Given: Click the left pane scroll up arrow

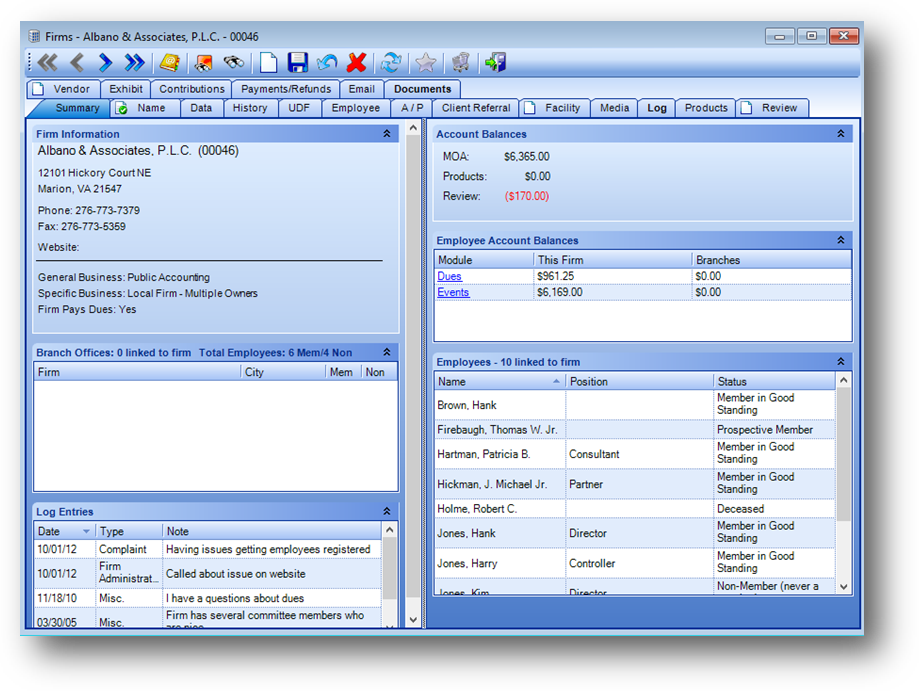Looking at the screenshot, I should pyautogui.click(x=413, y=128).
